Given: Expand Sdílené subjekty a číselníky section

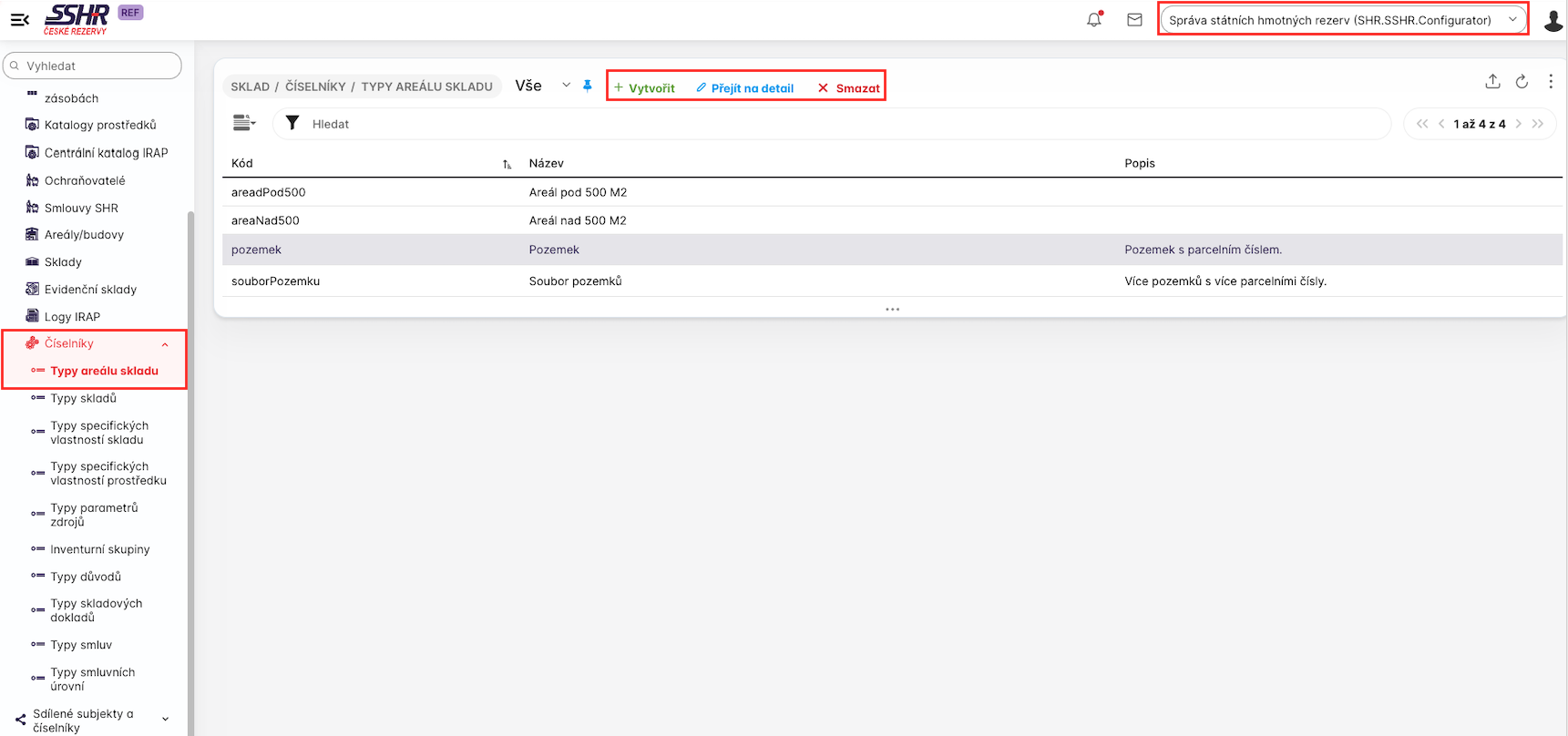Looking at the screenshot, I should pyautogui.click(x=165, y=719).
